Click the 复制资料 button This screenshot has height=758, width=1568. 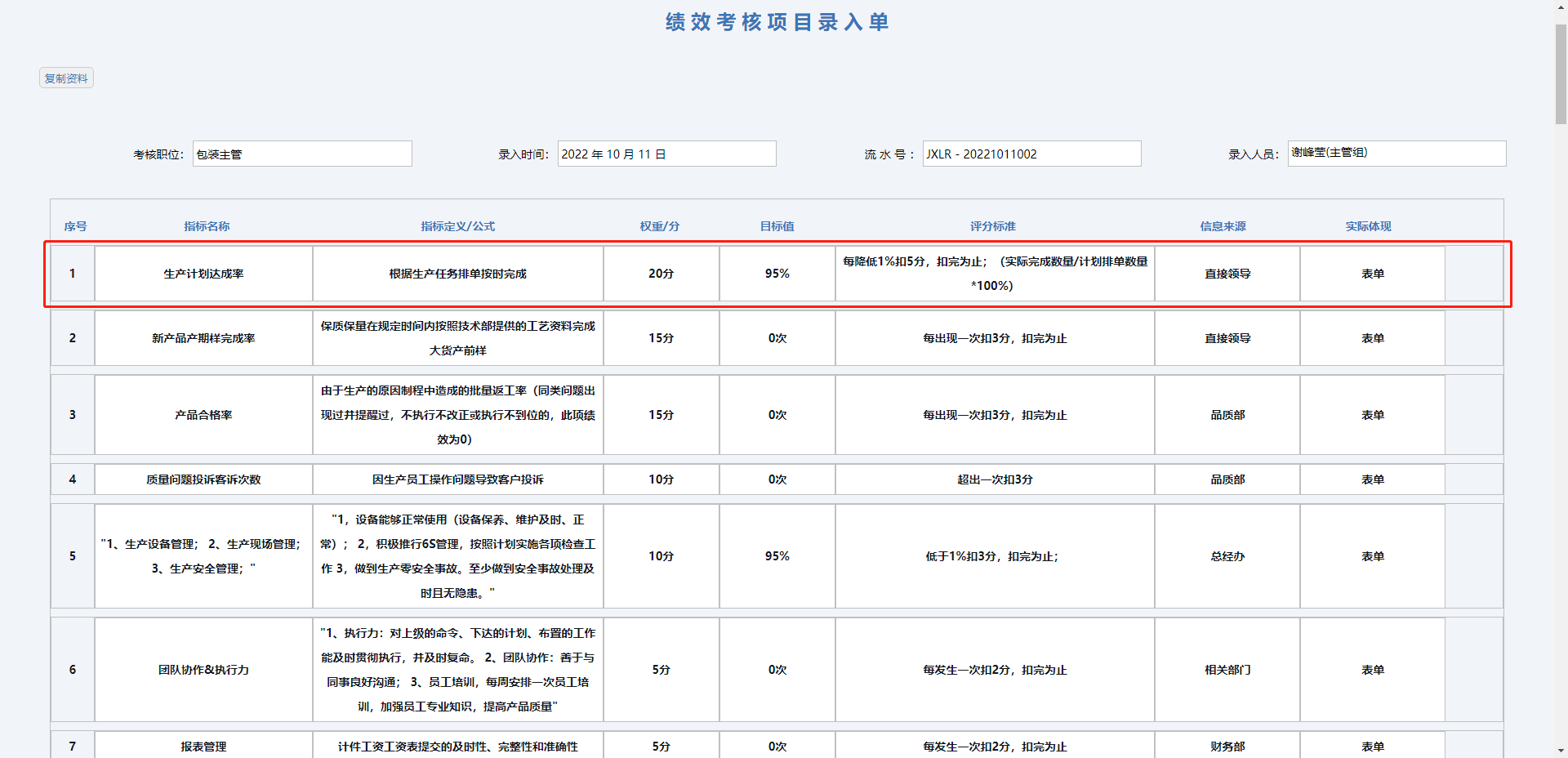(x=66, y=78)
